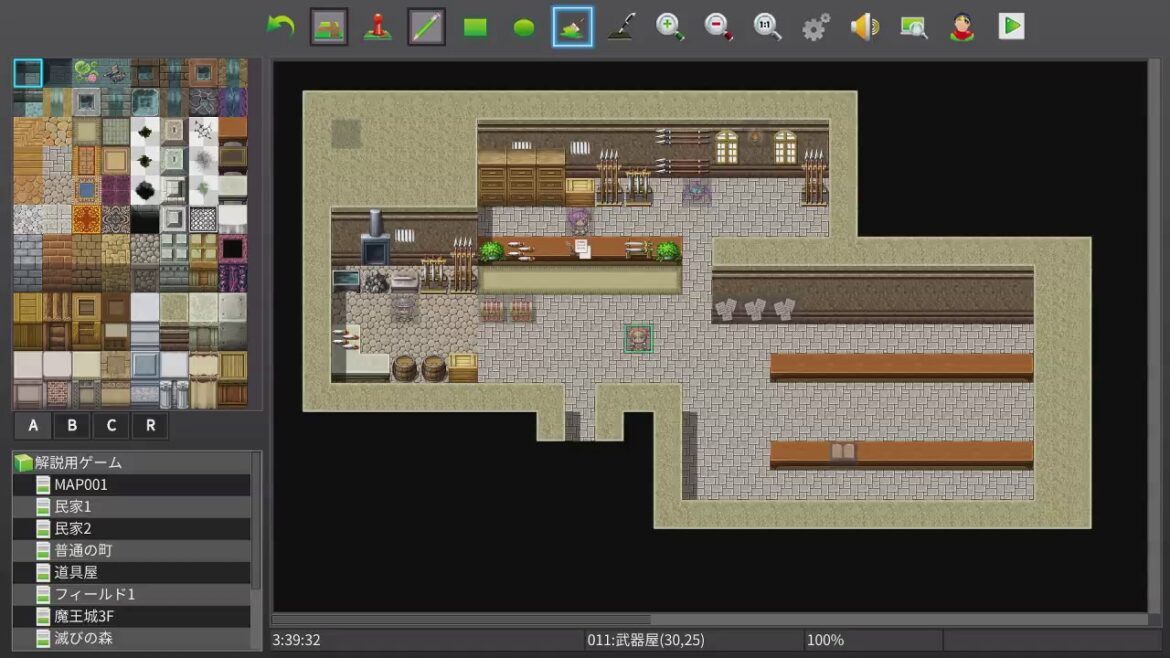Select the Ellipse drawing tool
Image resolution: width=1170 pixels, height=658 pixels.
point(524,27)
